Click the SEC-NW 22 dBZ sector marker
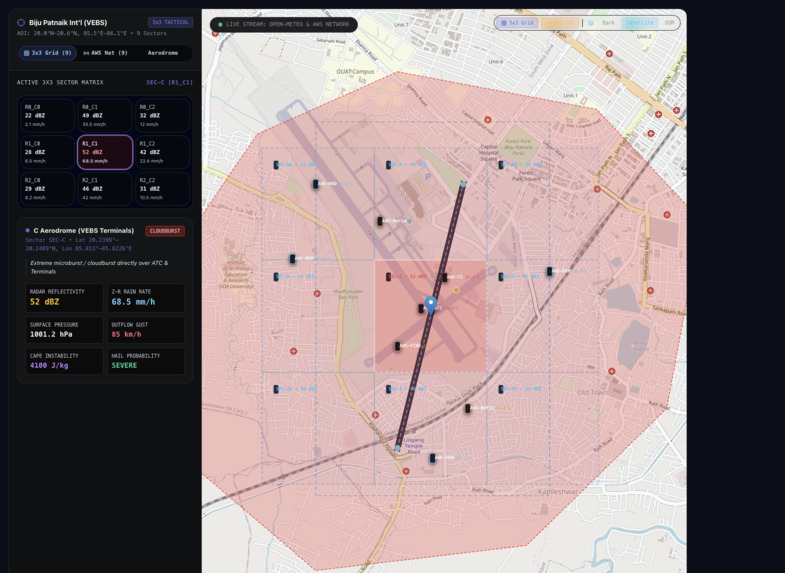 276,165
